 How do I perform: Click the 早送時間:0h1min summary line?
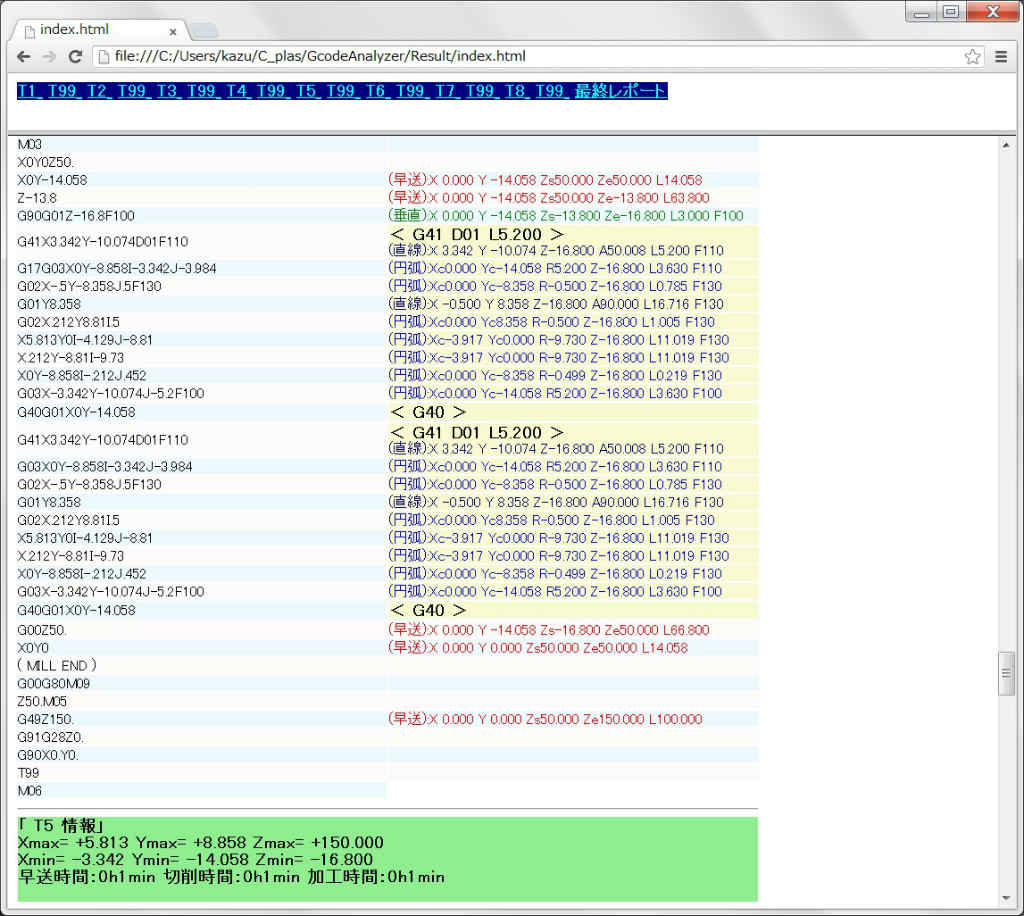pyautogui.click(x=231, y=877)
